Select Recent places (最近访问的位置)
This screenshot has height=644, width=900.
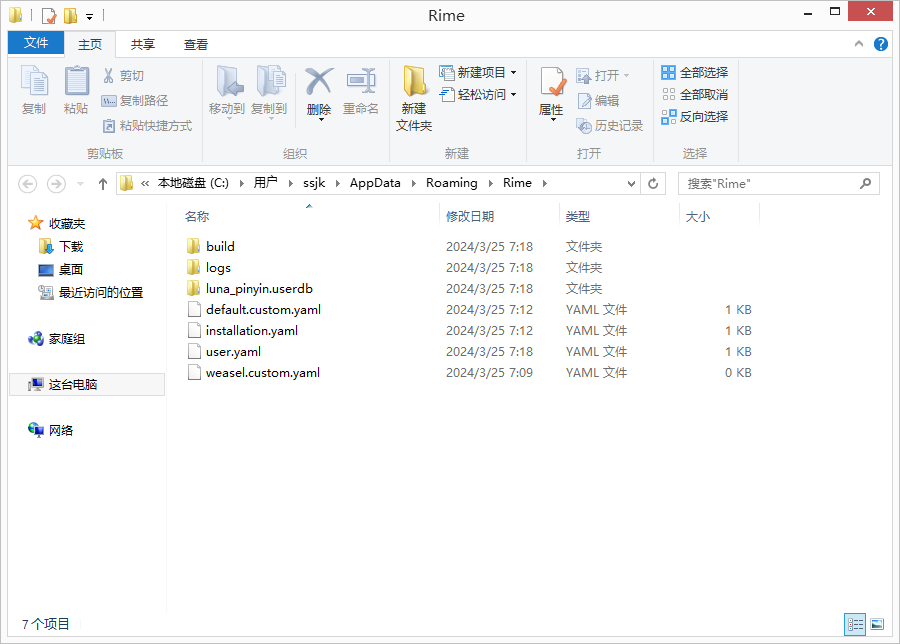point(91,293)
